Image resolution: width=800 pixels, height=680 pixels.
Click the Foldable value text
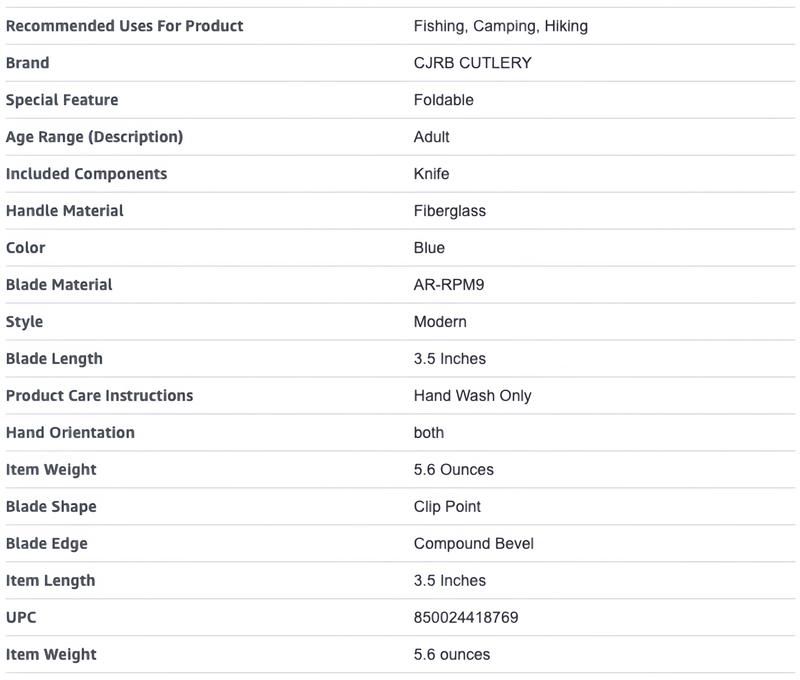click(x=443, y=100)
